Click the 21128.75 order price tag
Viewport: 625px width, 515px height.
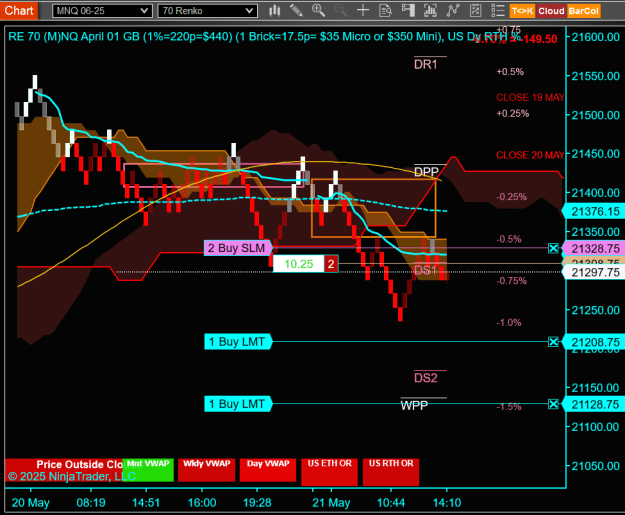(593, 404)
